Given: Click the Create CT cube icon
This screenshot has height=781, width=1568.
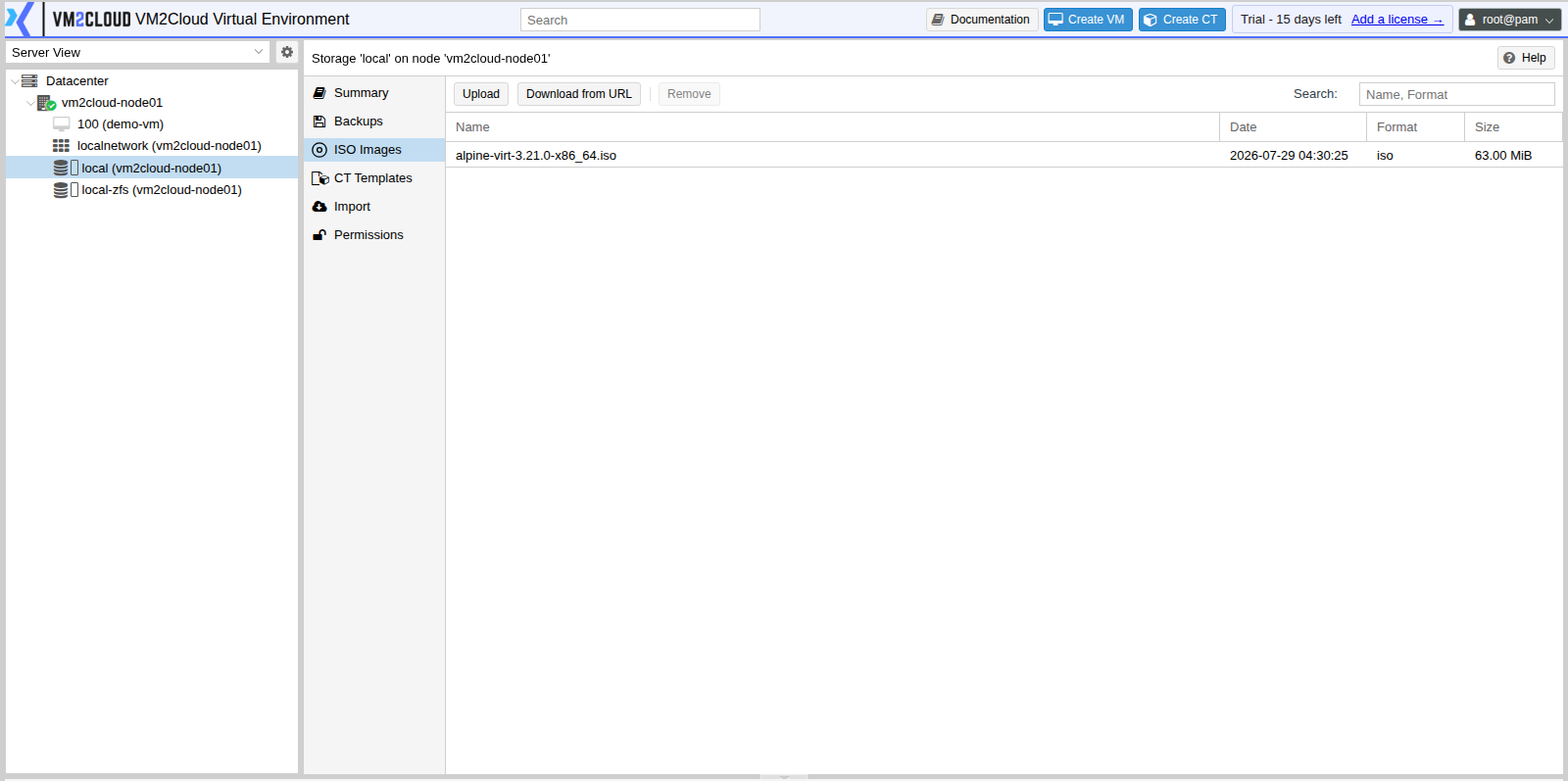Looking at the screenshot, I should click(1151, 20).
